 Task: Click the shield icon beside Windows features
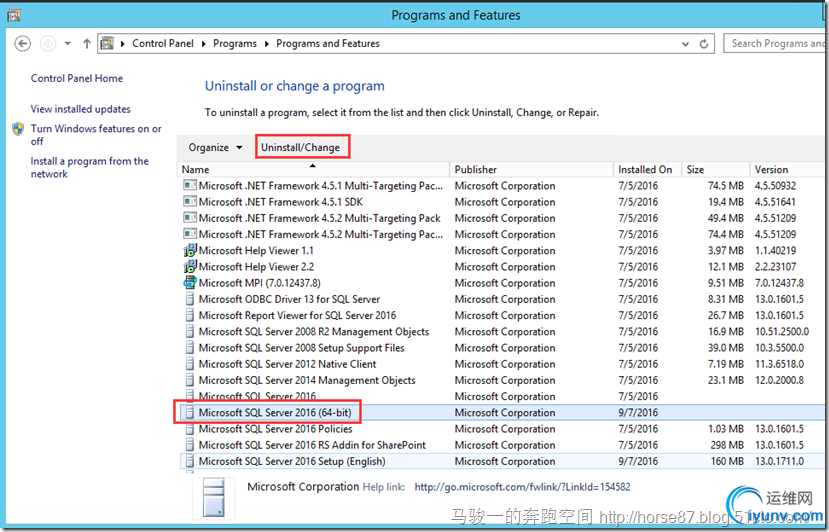[18, 129]
